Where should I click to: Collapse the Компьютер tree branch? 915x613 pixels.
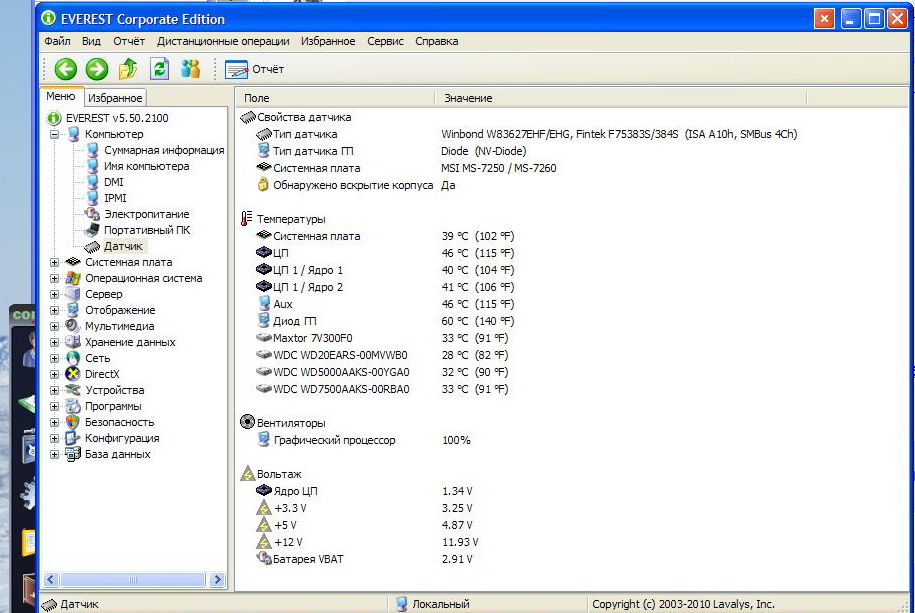click(55, 134)
